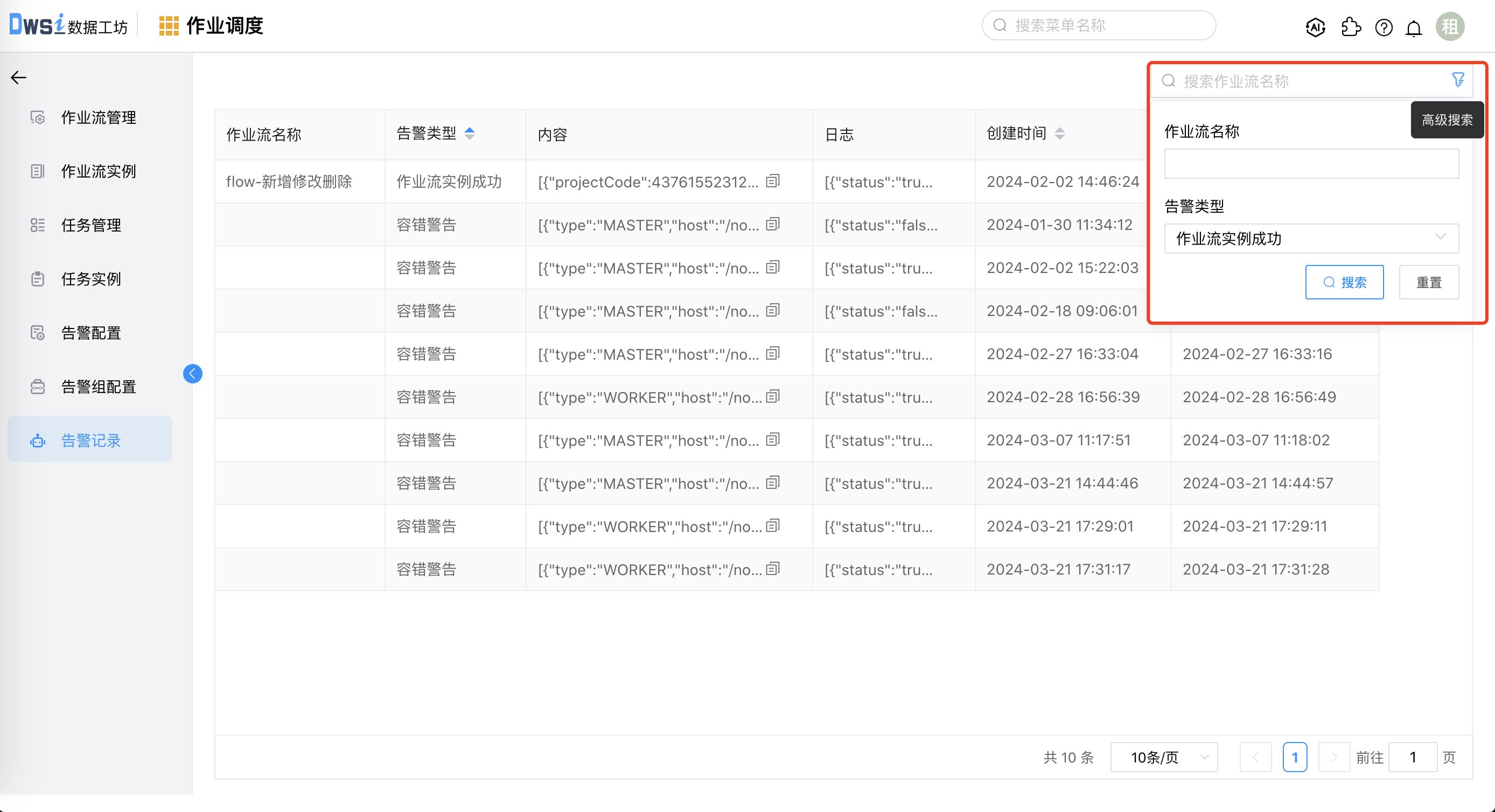
Task: Click the advanced search filter icon
Action: [x=1458, y=80]
